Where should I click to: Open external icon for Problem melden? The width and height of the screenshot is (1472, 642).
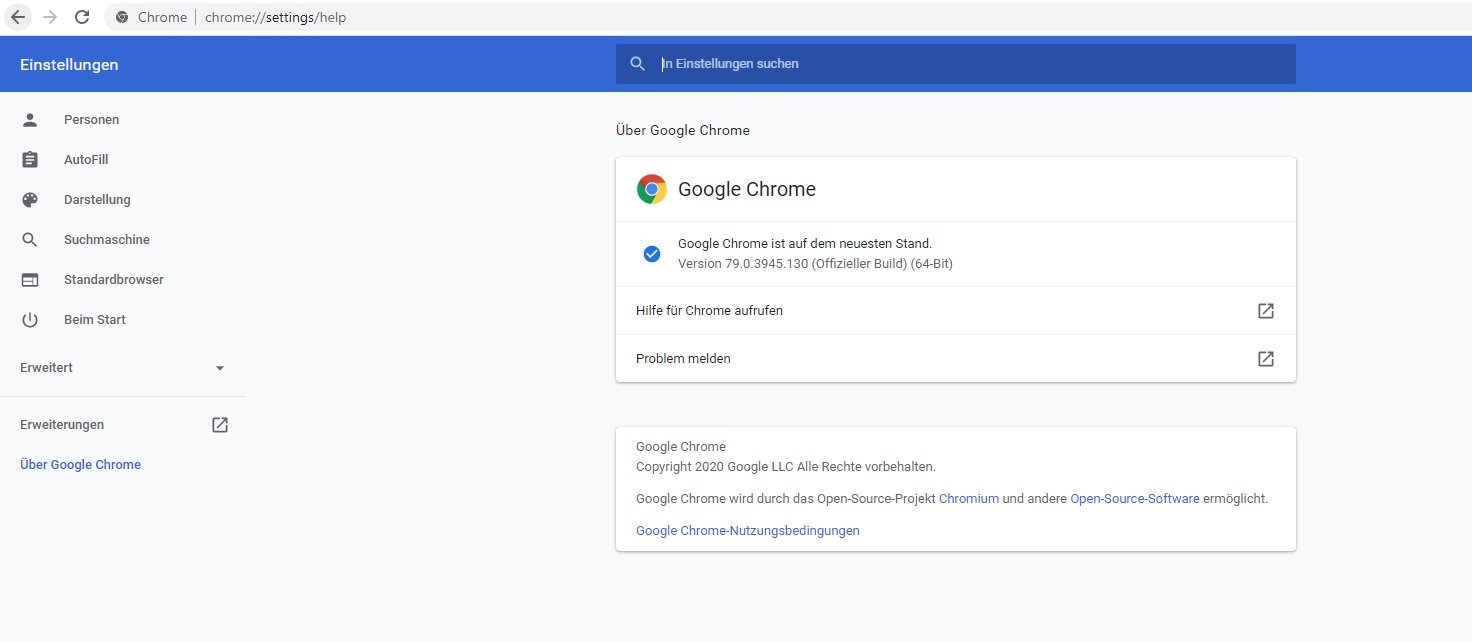coord(1266,359)
